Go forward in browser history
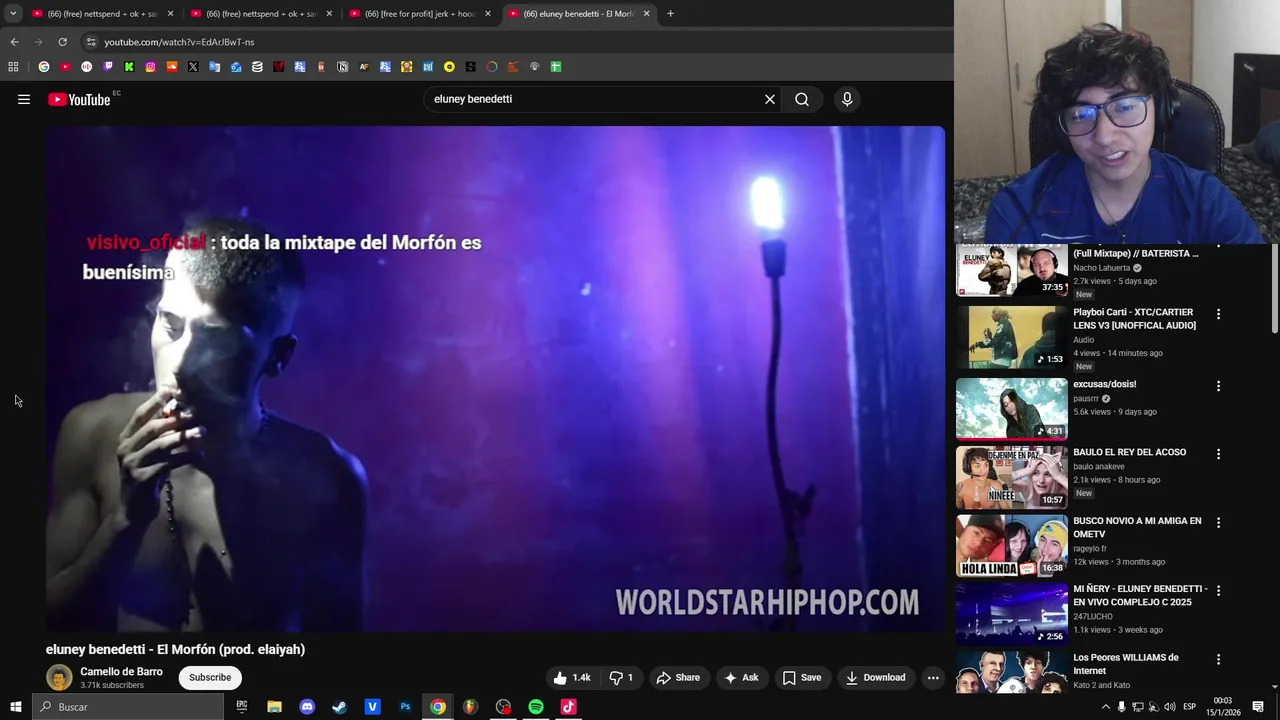This screenshot has height=720, width=1280. pos(38,42)
